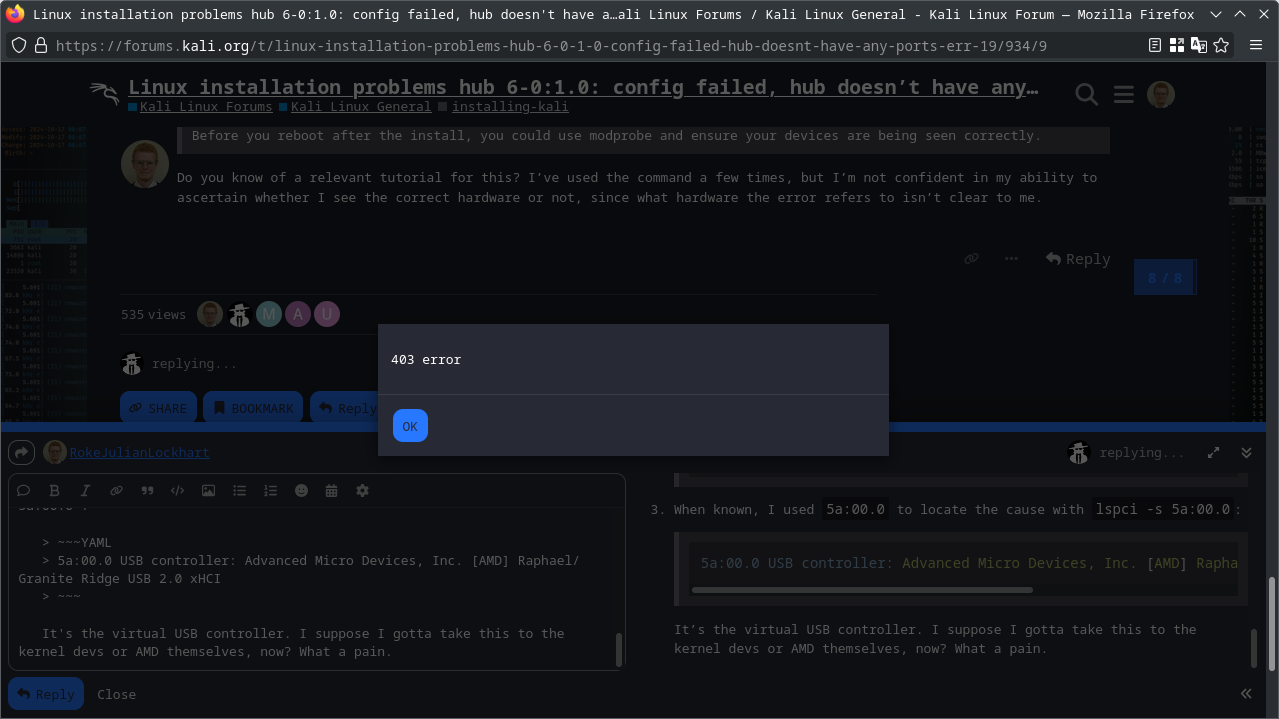Insert a hyperlink using the composer toolbar

pos(116,491)
